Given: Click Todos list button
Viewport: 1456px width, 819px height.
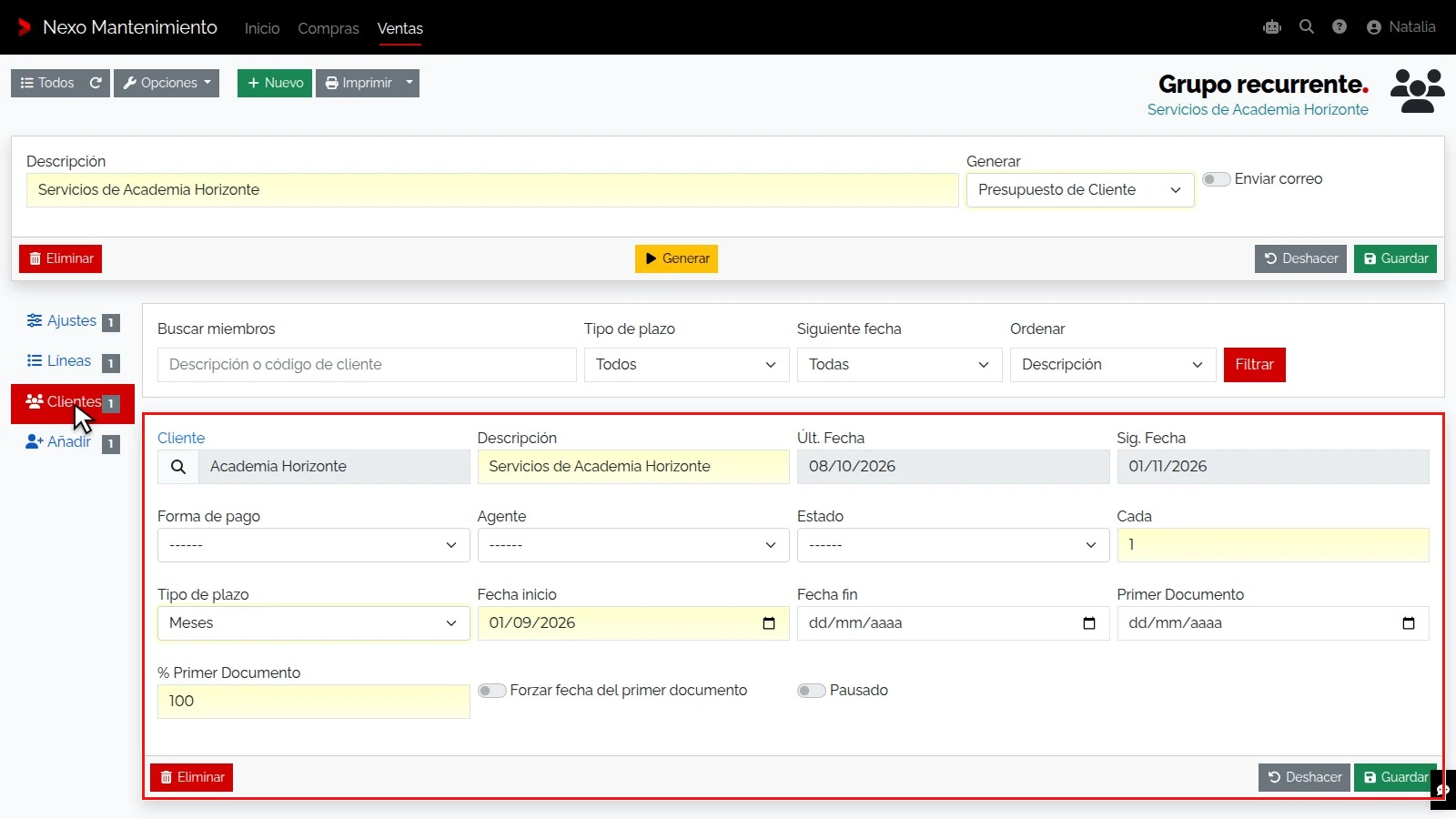Looking at the screenshot, I should click(47, 83).
